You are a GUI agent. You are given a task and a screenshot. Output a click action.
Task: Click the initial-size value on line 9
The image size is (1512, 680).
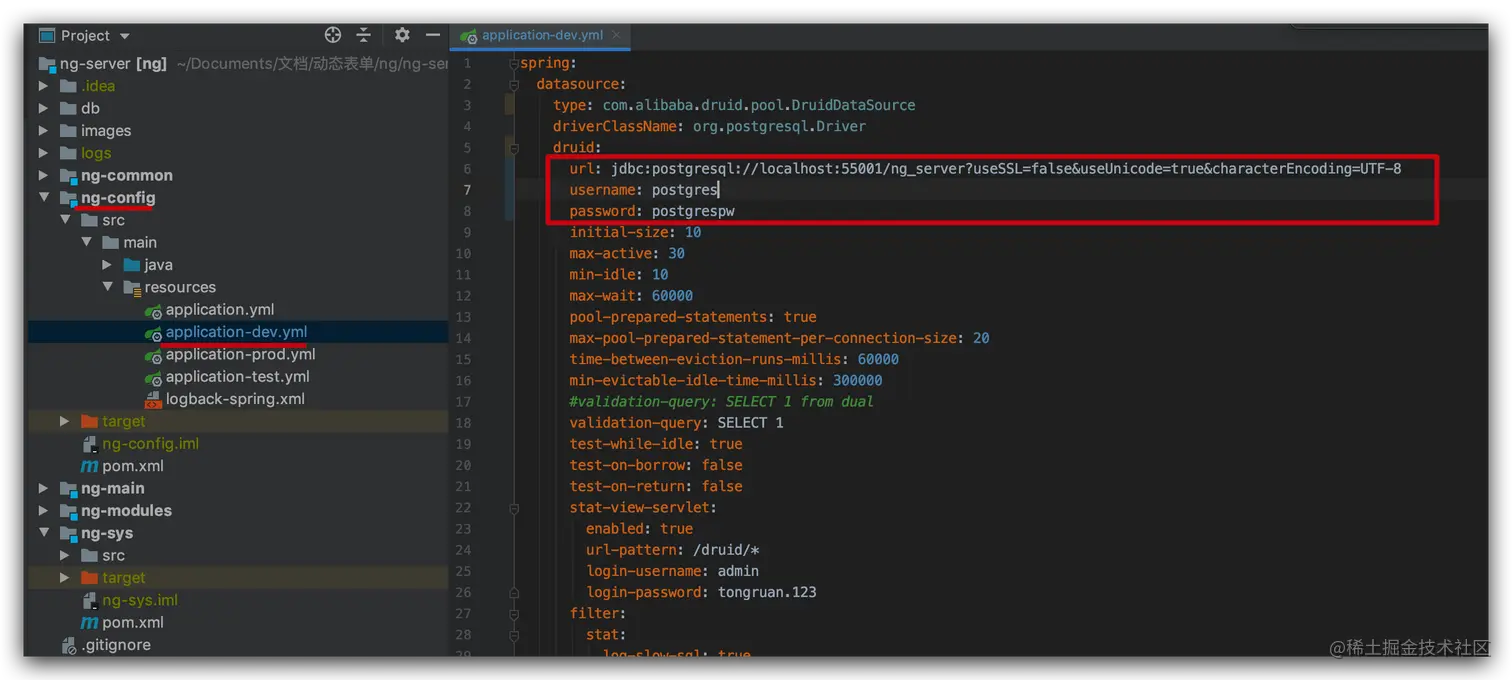693,232
